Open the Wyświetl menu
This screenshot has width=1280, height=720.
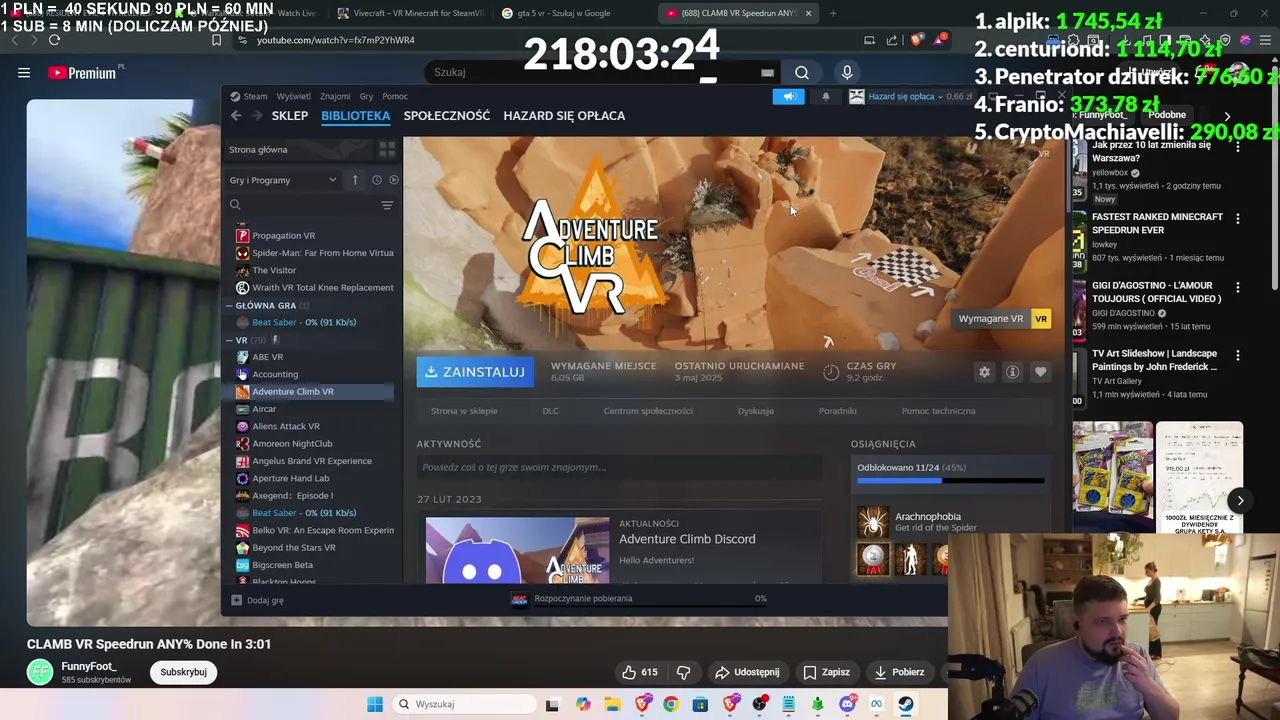point(293,96)
